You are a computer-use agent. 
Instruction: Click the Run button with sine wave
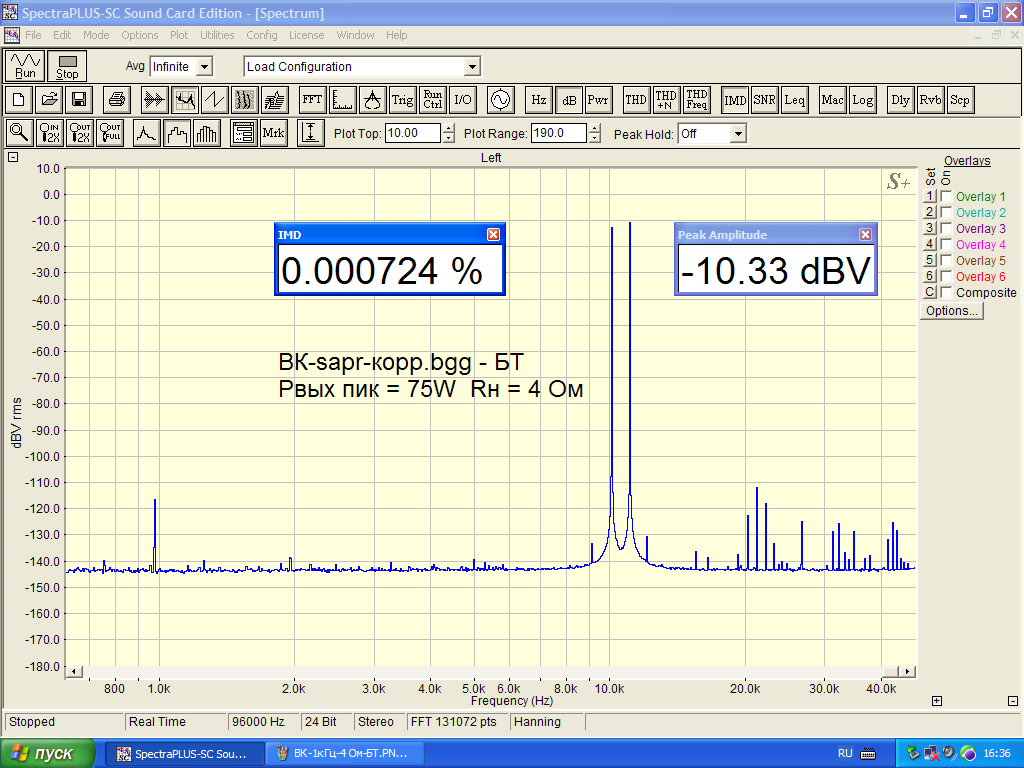click(x=25, y=66)
